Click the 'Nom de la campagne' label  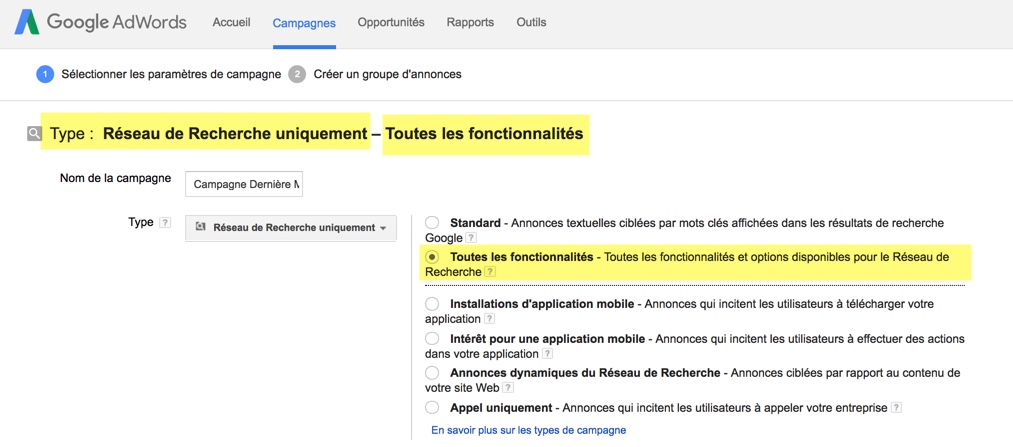[x=116, y=178]
